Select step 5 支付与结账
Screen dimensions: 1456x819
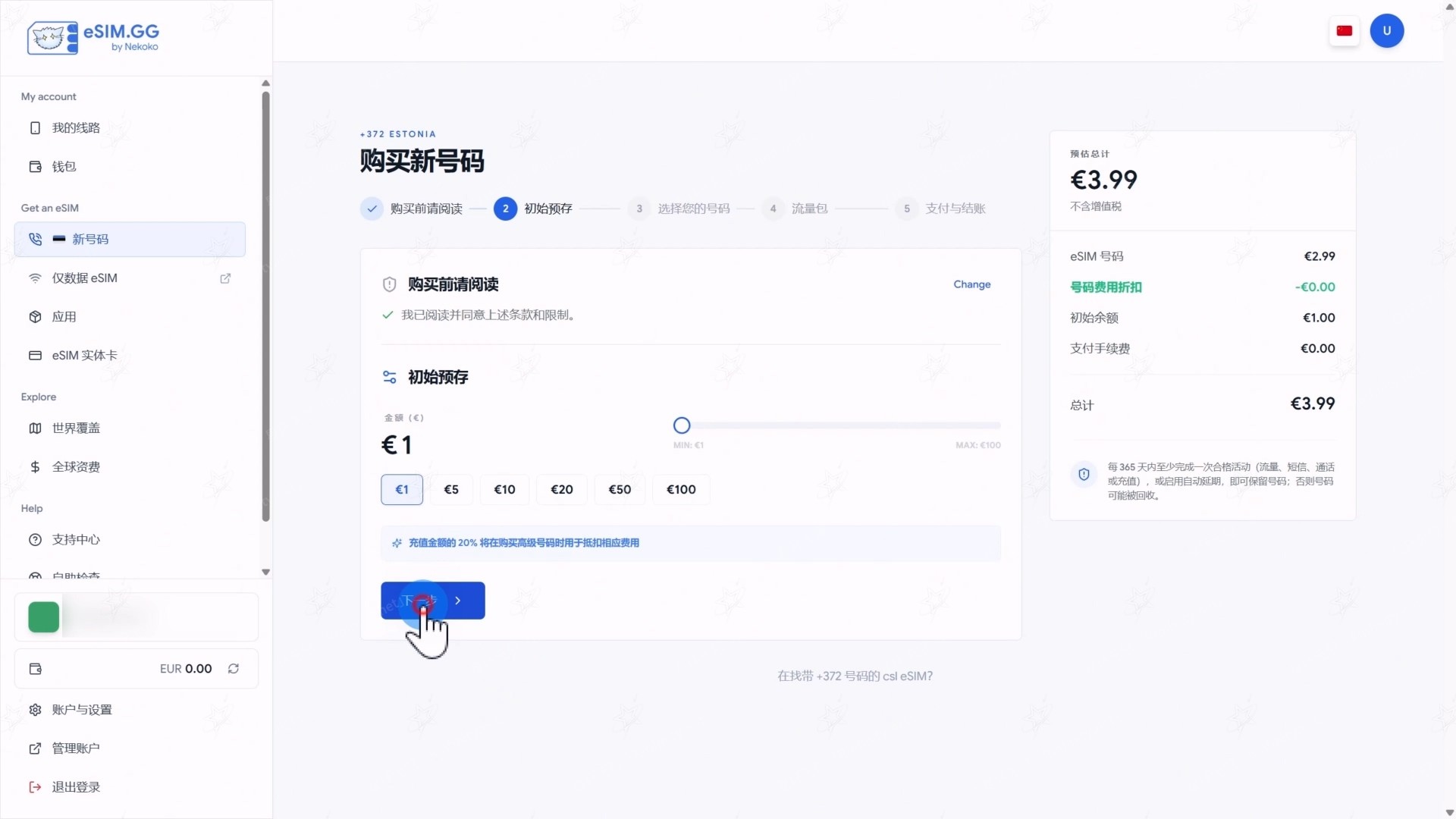click(x=940, y=208)
